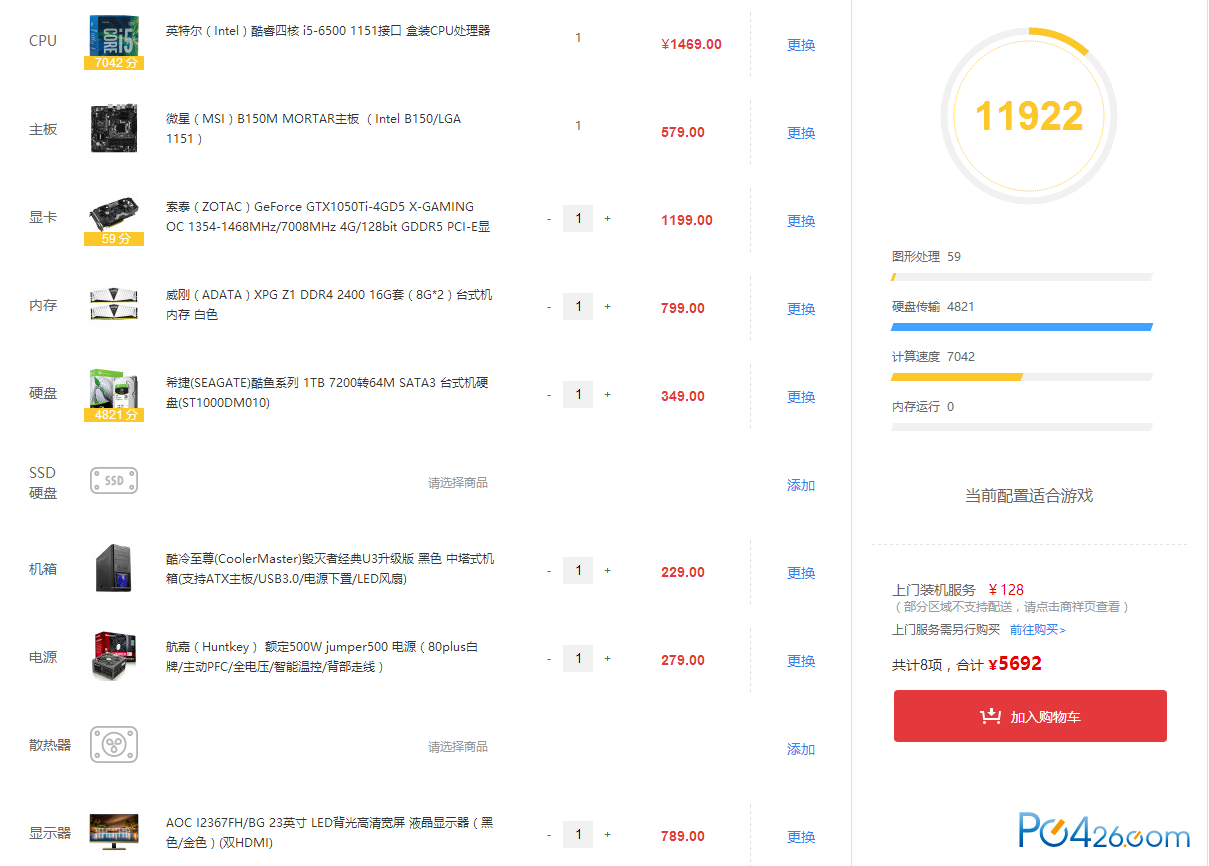Click the memory quantity field
Viewport: 1209px width, 866px height.
tap(578, 307)
